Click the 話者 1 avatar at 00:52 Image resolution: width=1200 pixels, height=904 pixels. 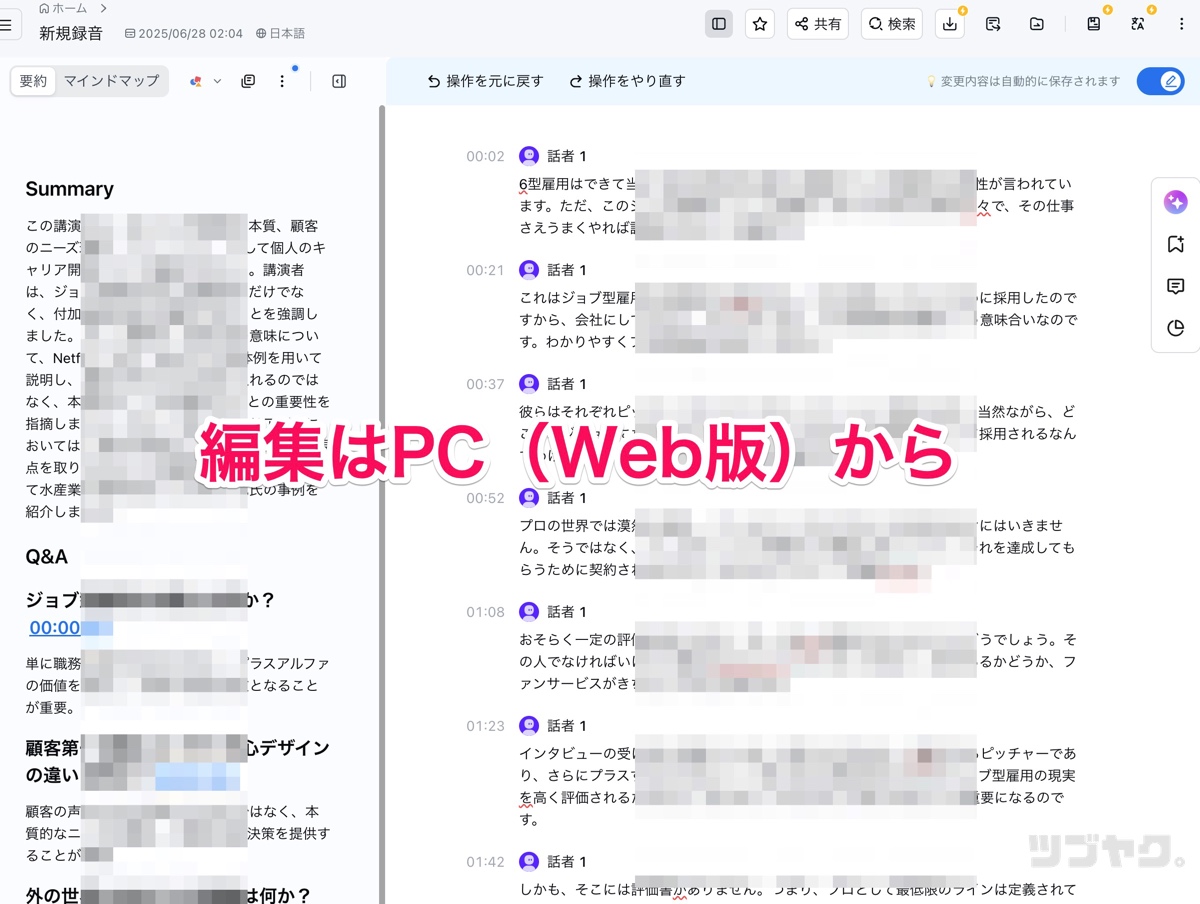click(529, 498)
